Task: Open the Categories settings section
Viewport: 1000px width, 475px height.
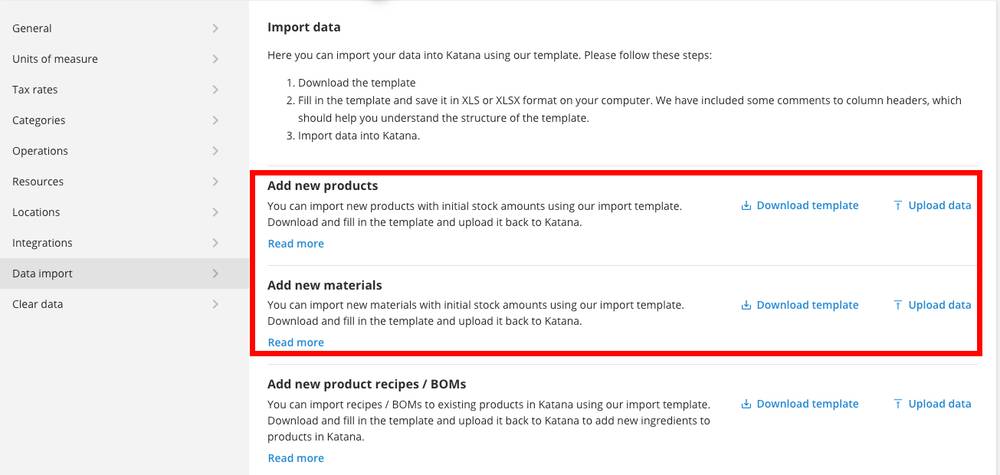Action: (x=124, y=120)
